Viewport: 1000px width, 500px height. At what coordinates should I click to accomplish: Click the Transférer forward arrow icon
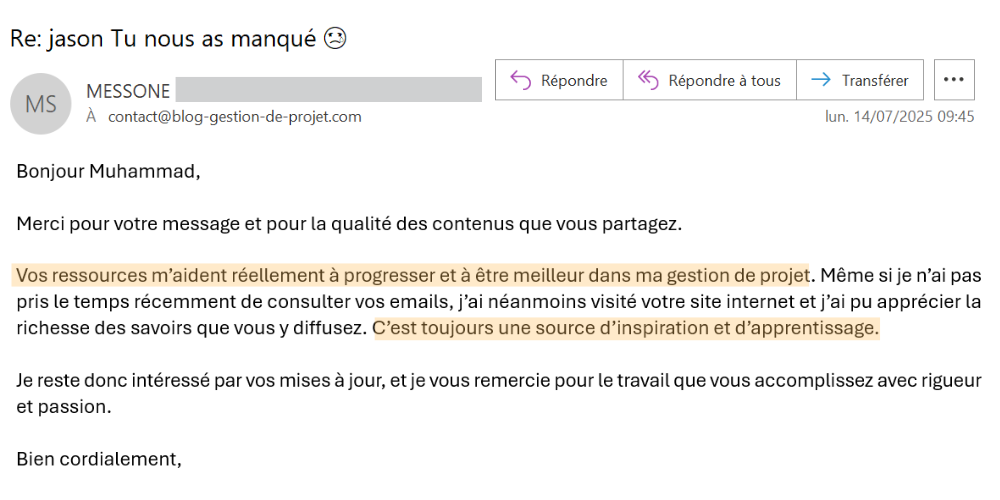[x=821, y=80]
